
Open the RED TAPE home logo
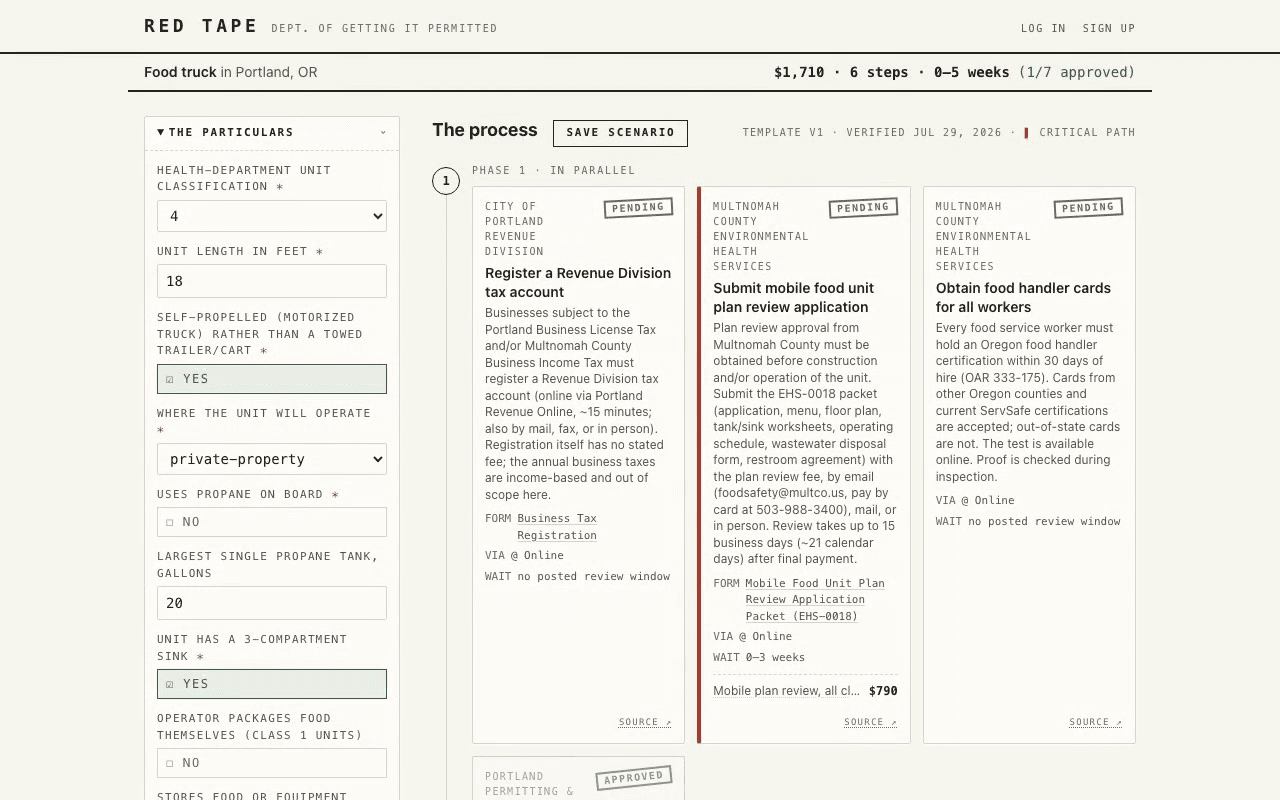pos(201,26)
